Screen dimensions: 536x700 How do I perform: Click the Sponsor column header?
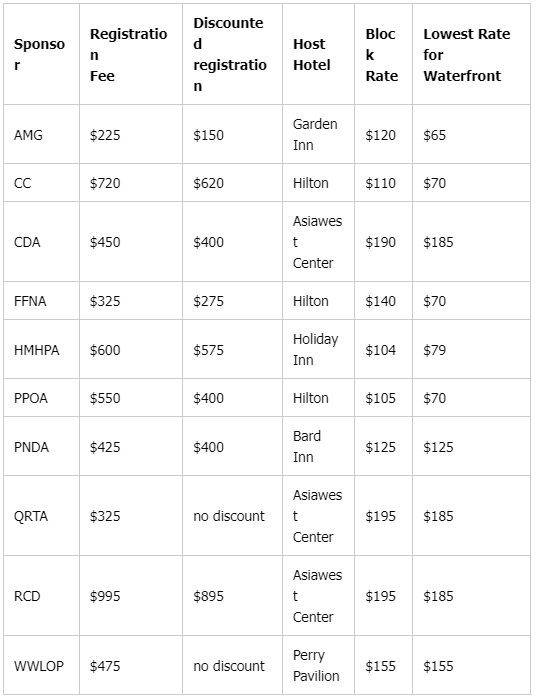click(42, 54)
